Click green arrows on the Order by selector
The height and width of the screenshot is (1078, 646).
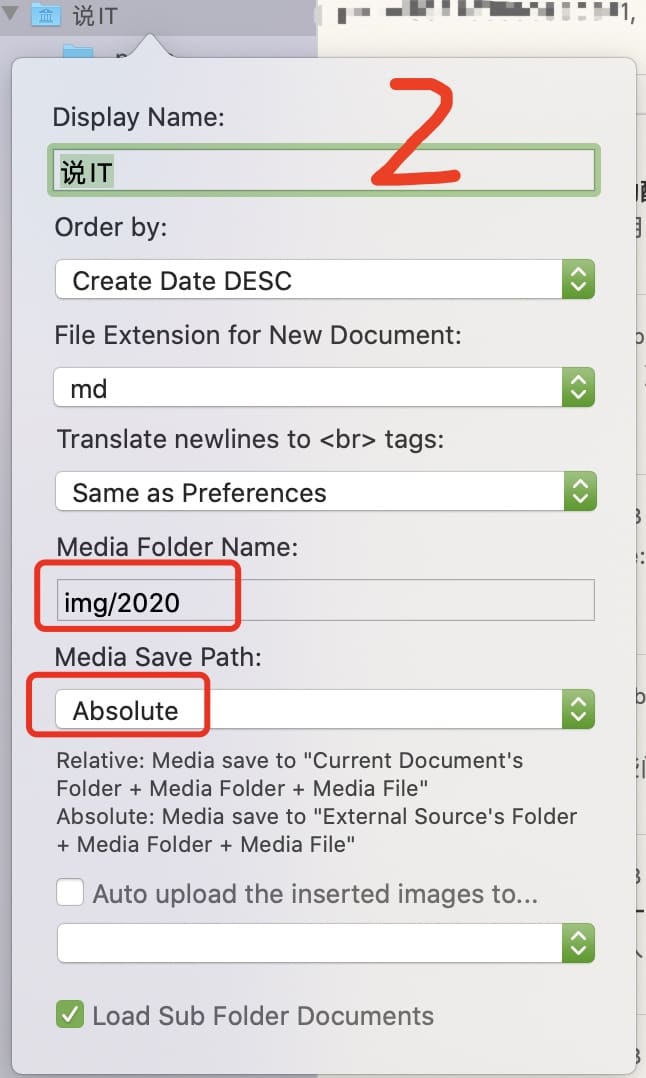578,280
